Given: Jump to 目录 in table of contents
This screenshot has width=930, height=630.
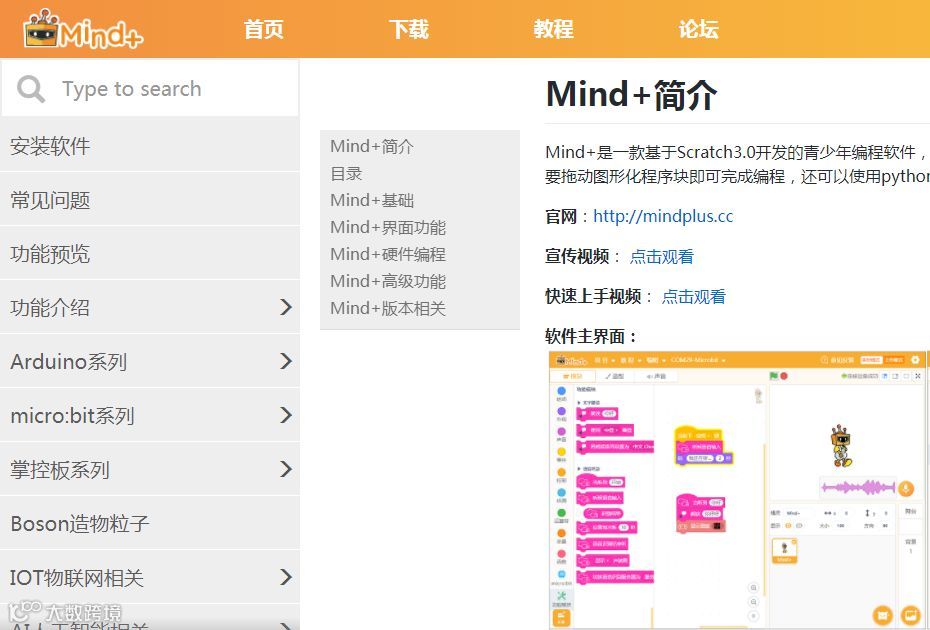Looking at the screenshot, I should [346, 173].
